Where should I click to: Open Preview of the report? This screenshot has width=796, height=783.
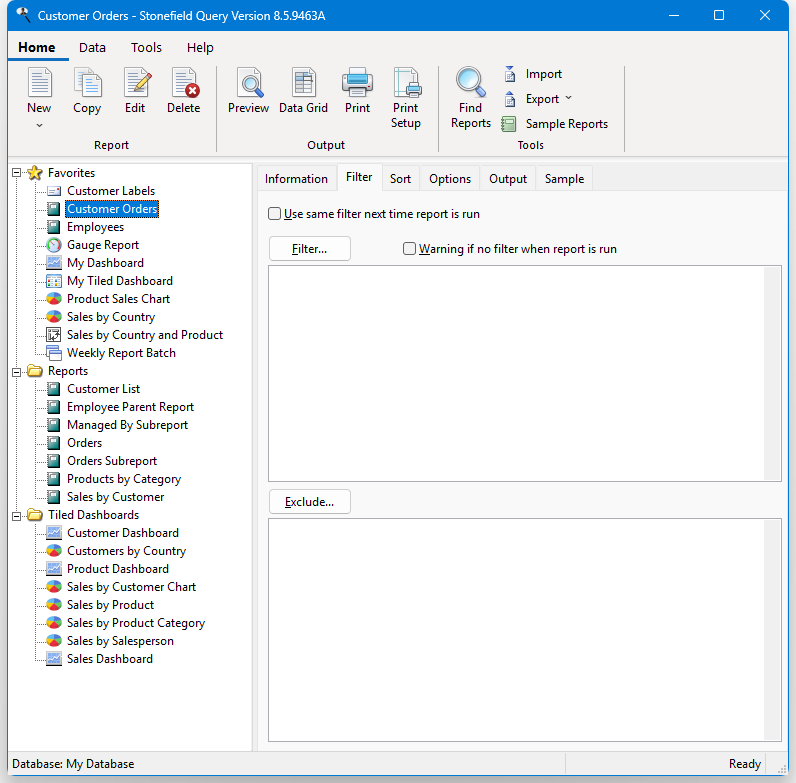(248, 85)
